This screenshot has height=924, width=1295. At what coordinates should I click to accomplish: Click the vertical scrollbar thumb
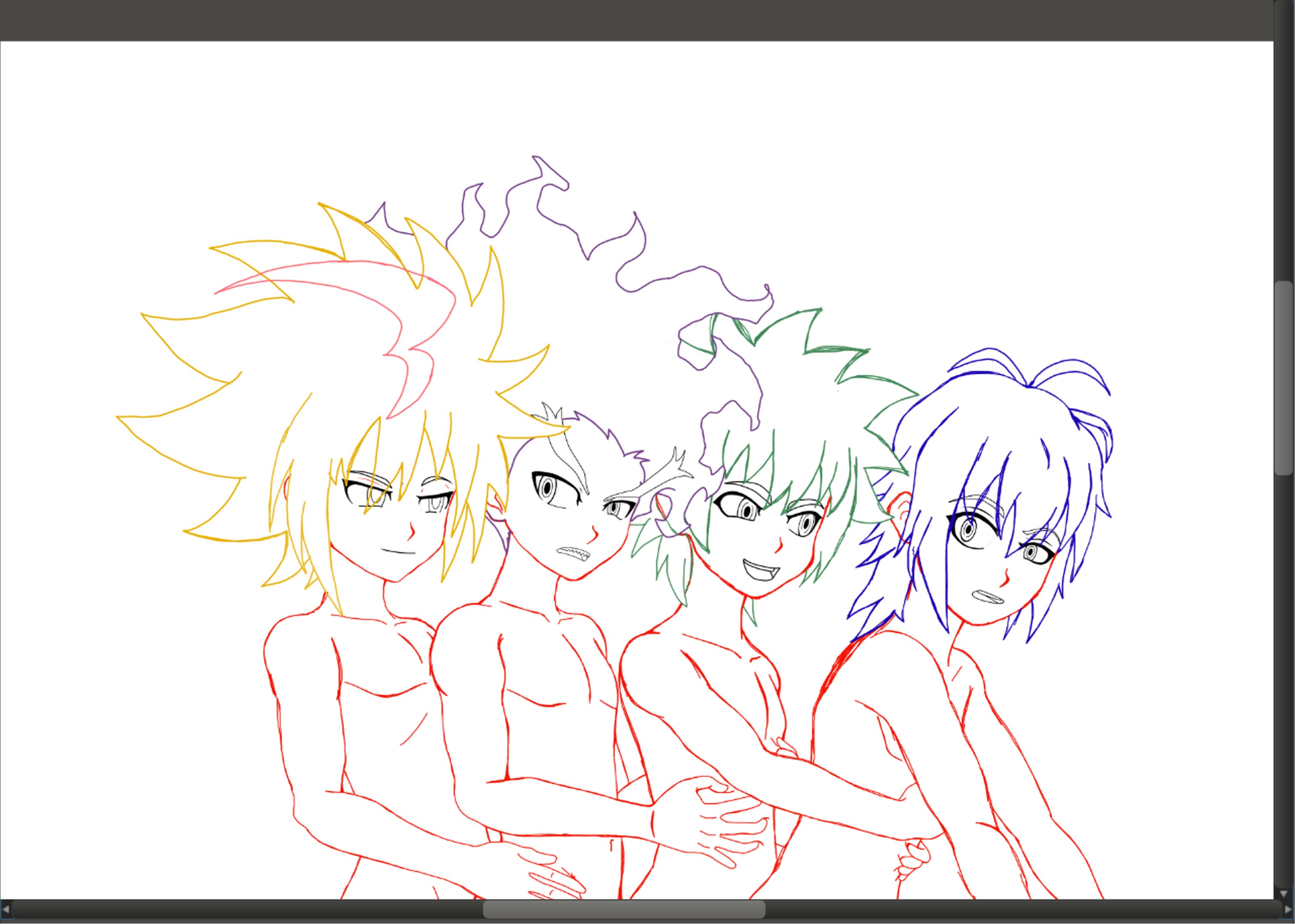pyautogui.click(x=1284, y=378)
